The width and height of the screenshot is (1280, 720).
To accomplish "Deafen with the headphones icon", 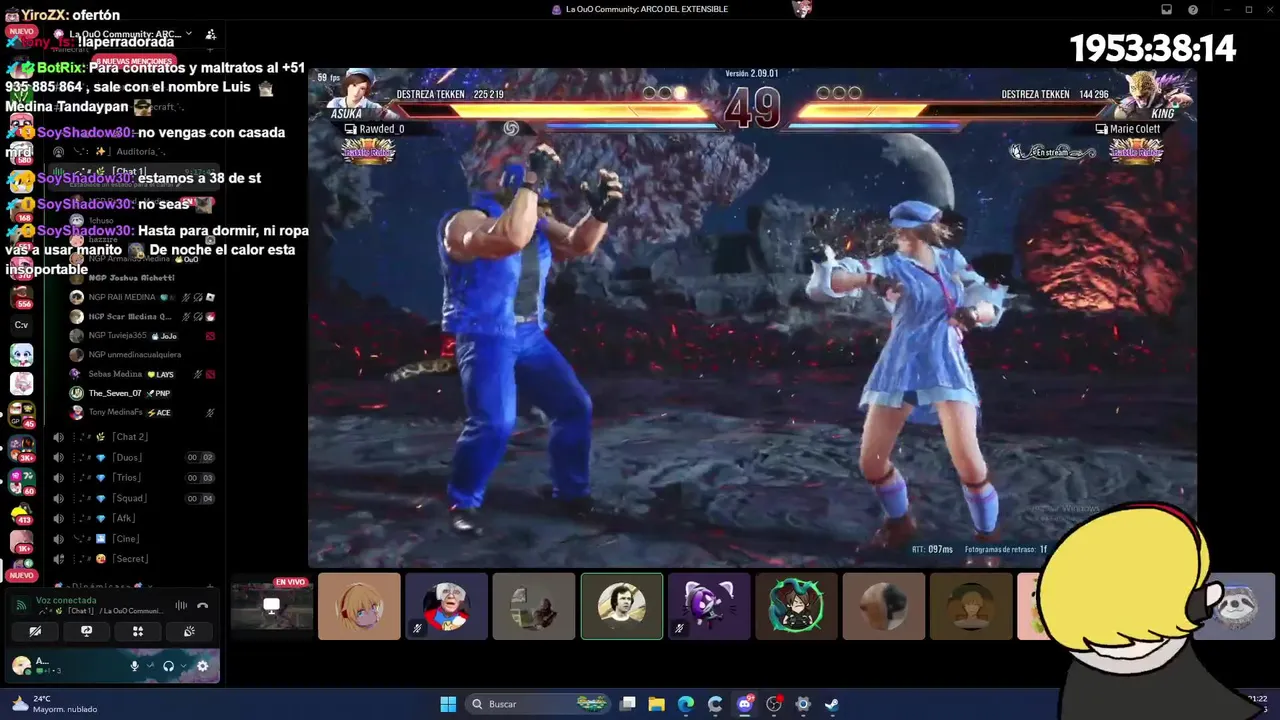I will coord(168,666).
